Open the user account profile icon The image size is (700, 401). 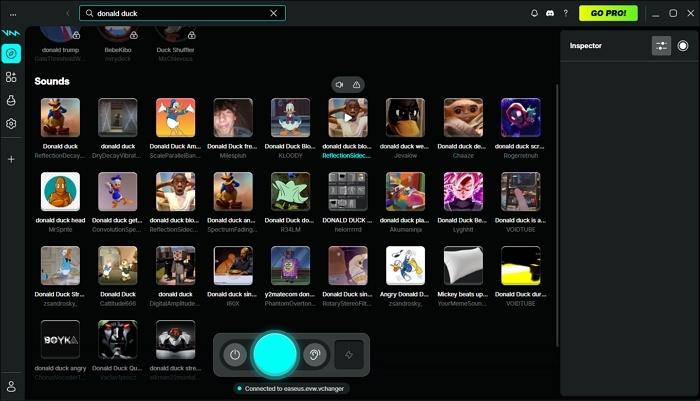(11, 387)
